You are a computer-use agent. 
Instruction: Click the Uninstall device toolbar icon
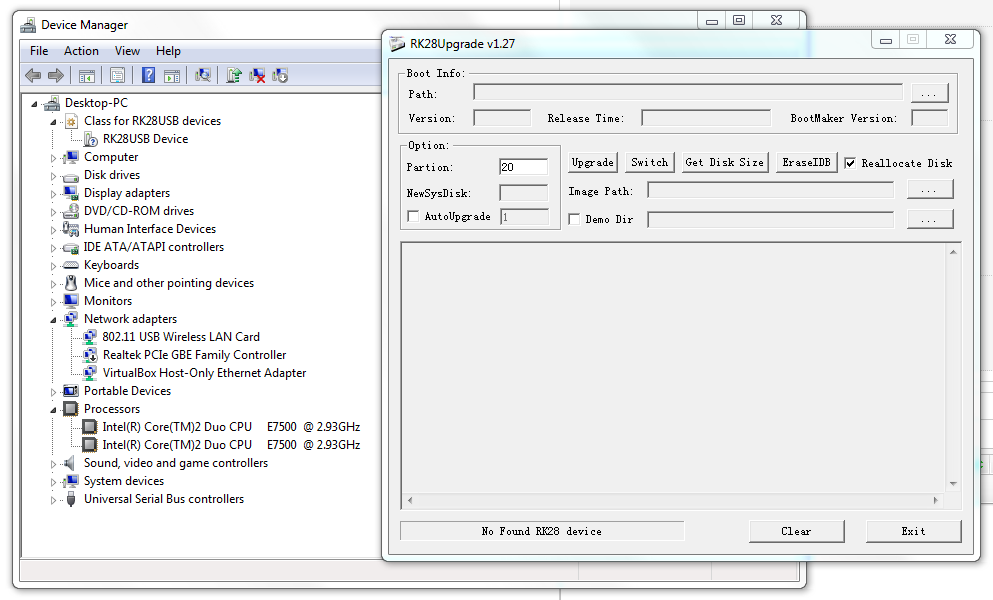257,75
